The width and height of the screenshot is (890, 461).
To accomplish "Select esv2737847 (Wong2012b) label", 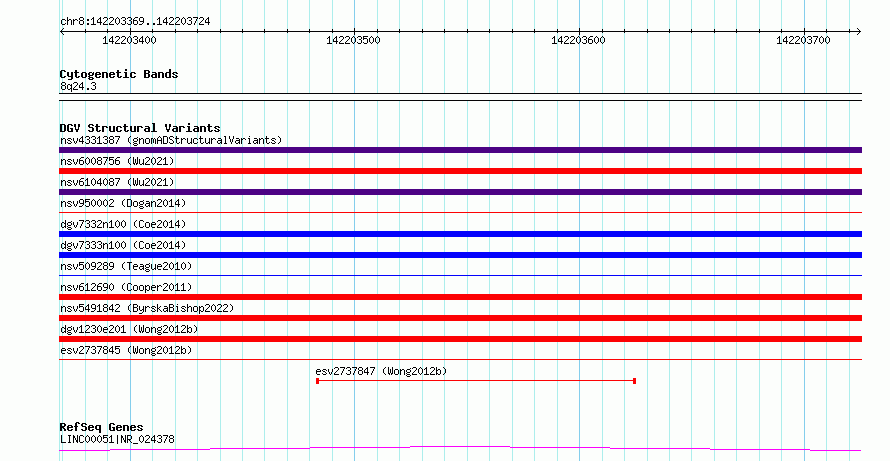I will coord(381,371).
